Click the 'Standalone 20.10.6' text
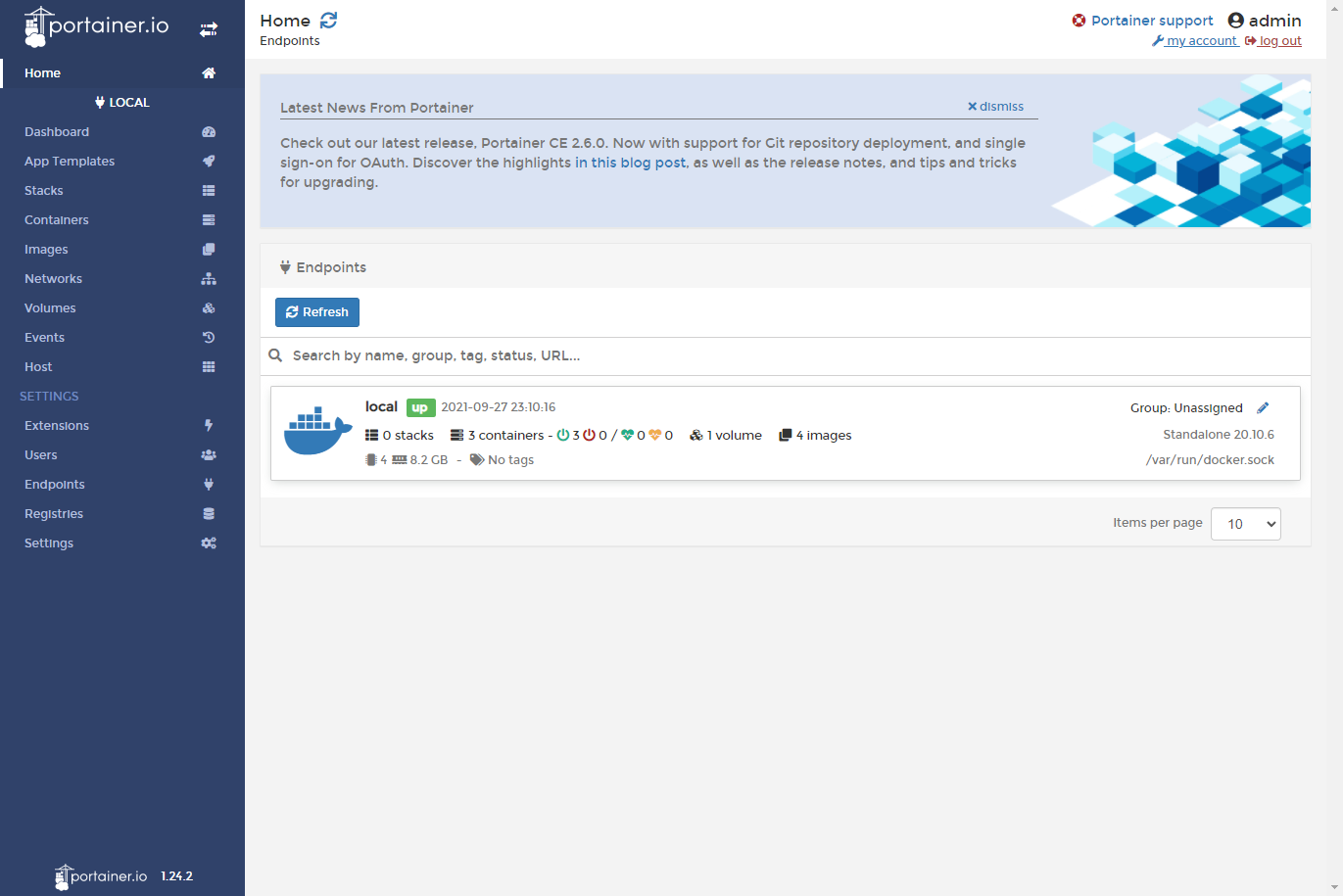Image resolution: width=1343 pixels, height=896 pixels. pyautogui.click(x=1219, y=435)
